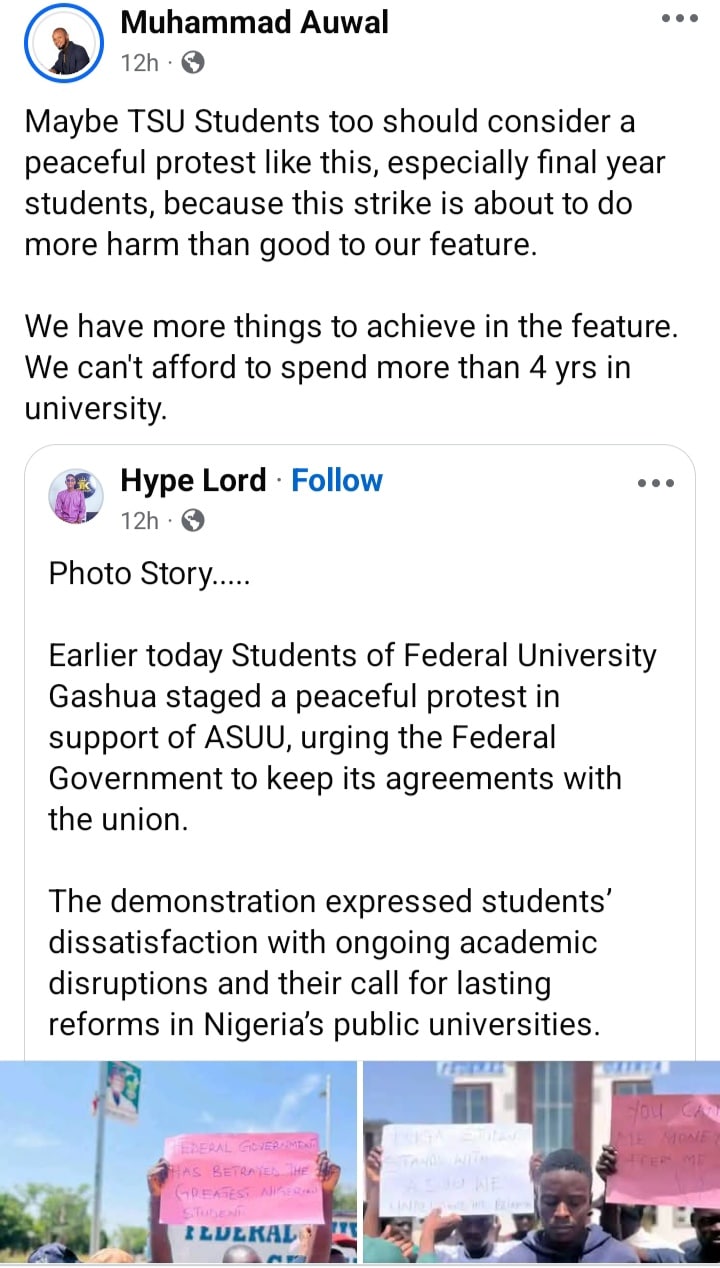Tap the 12h timestamp on shared post
Image resolution: width=720 pixels, height=1268 pixels.
(x=139, y=520)
